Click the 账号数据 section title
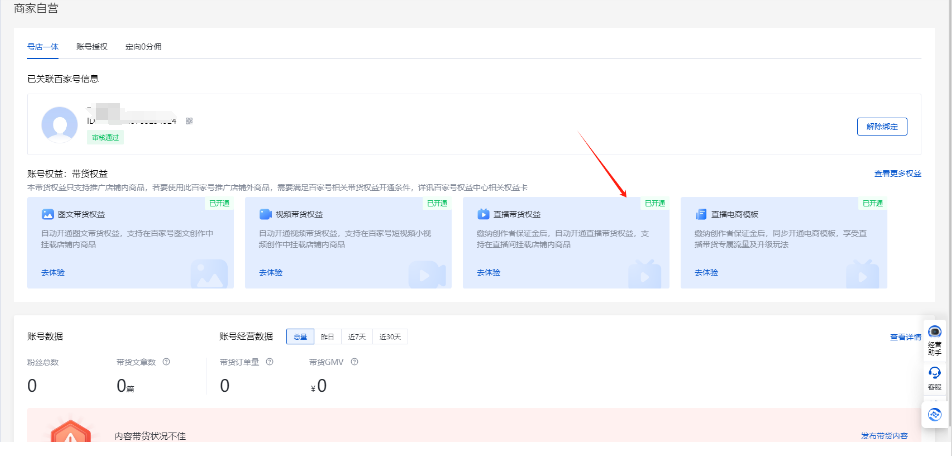Image resolution: width=952 pixels, height=456 pixels. (x=45, y=336)
